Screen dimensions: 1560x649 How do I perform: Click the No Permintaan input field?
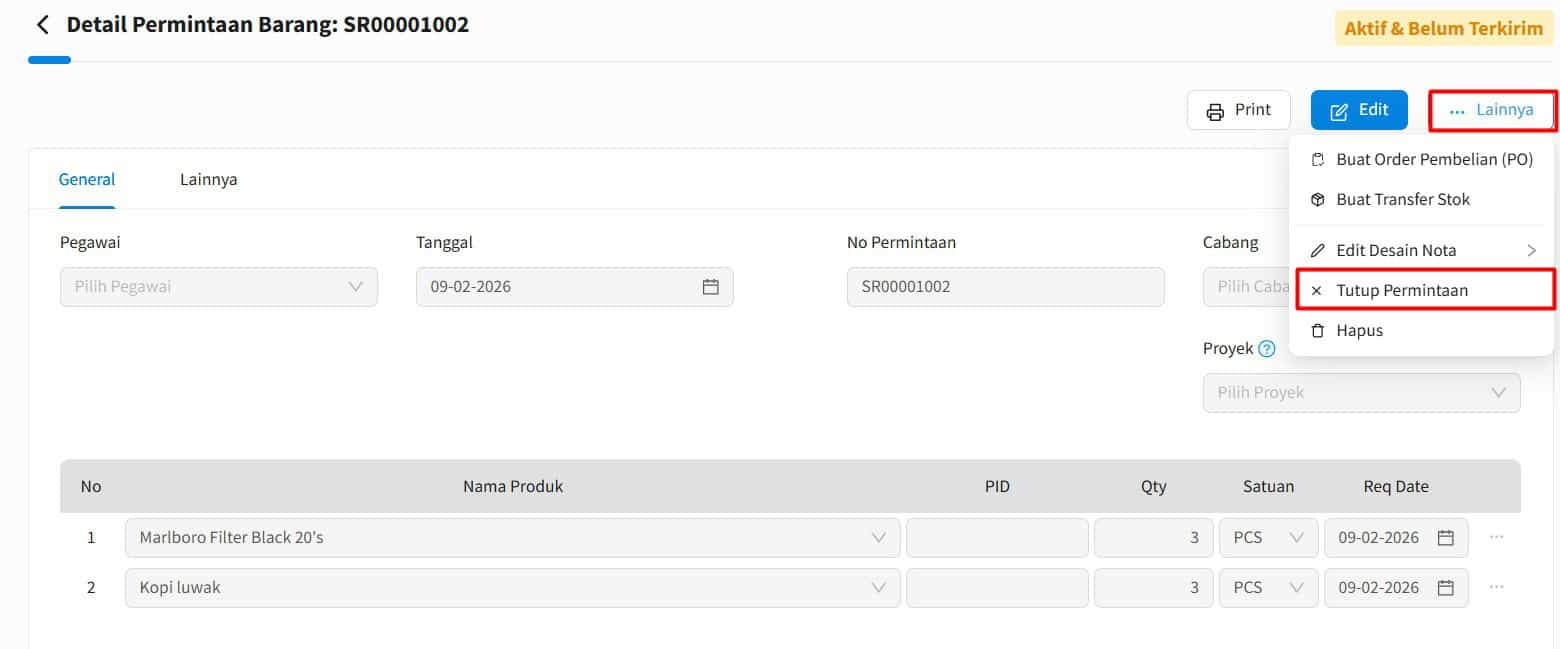coord(1005,287)
